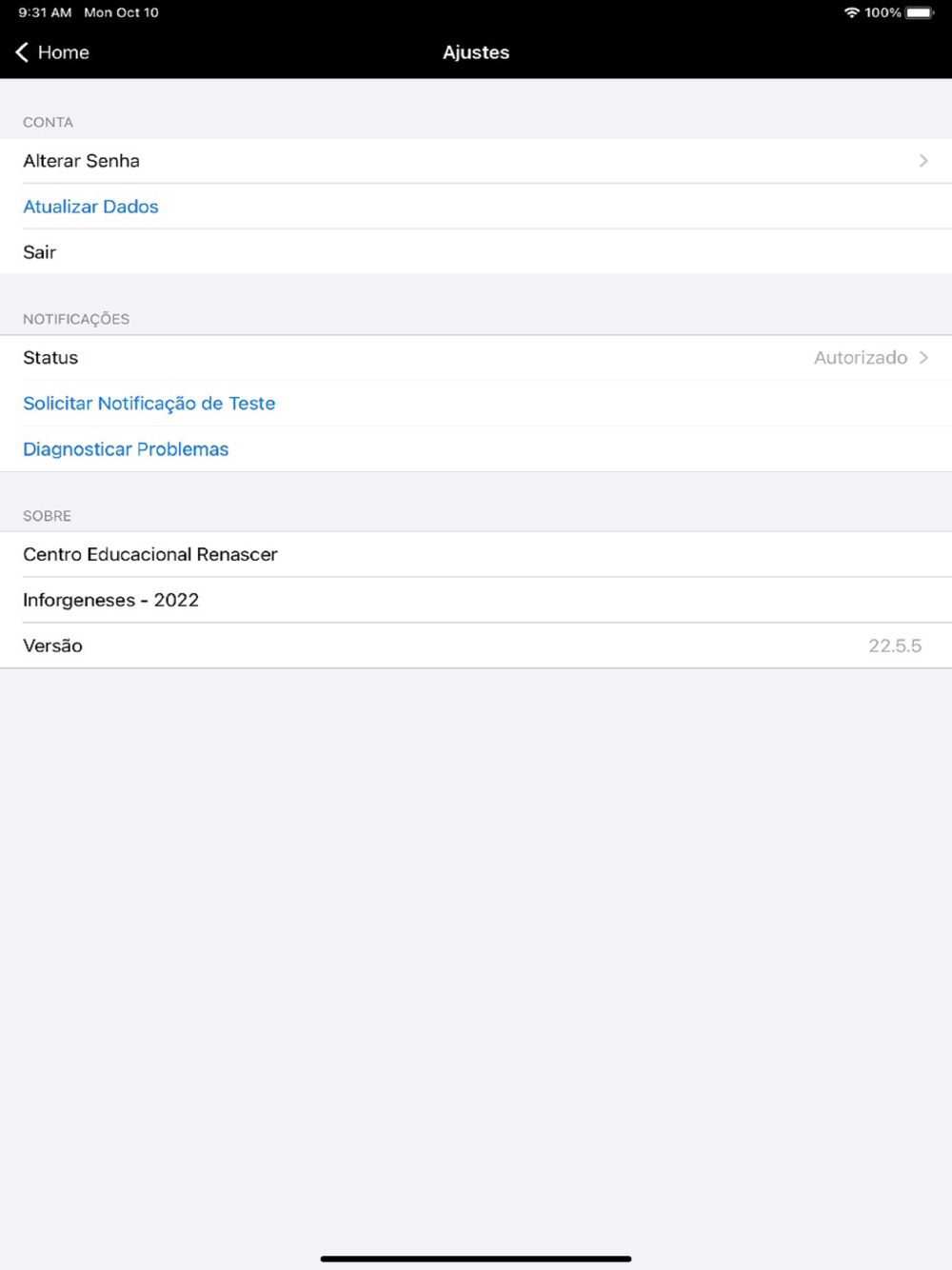Select Centro Educacional Renascer row
This screenshot has height=1270, width=952.
click(x=476, y=554)
